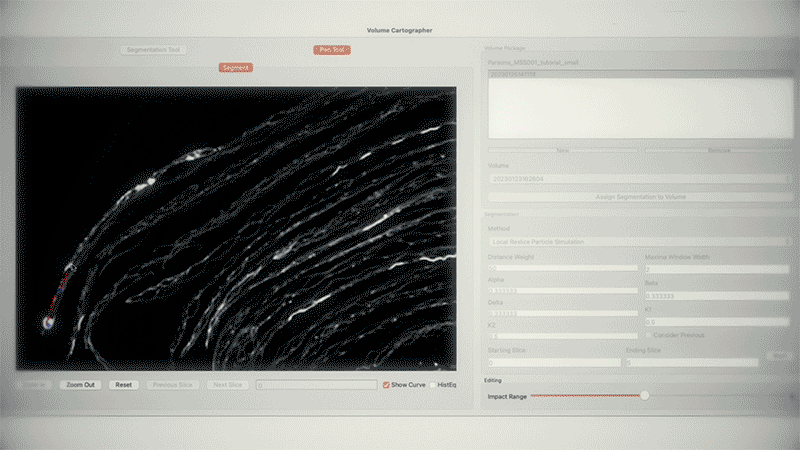This screenshot has width=800, height=450.
Task: Click the slice number field below viewer
Action: click(315, 385)
